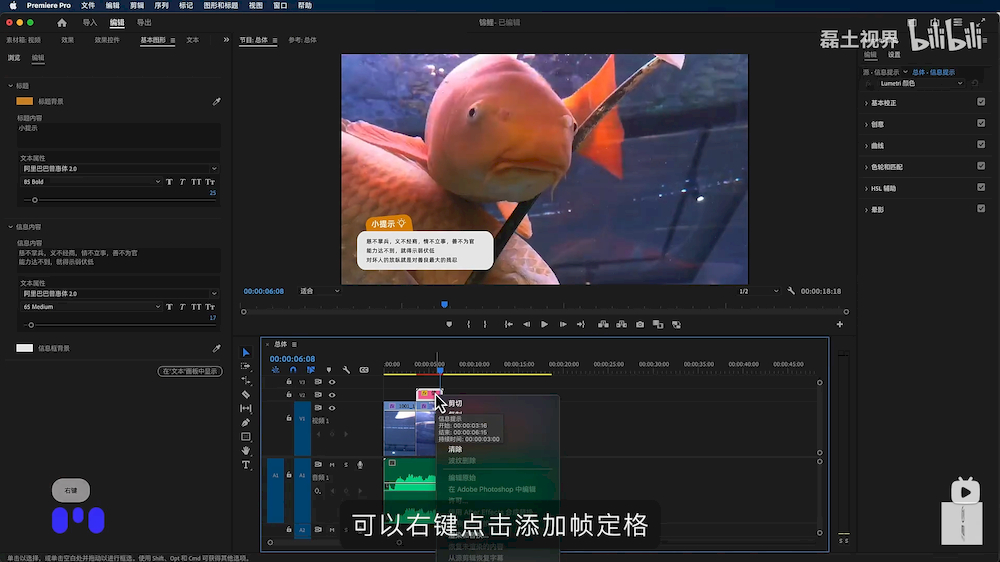Viewport: 1000px width, 562px height.
Task: Select the Razor tool
Action: 246,394
